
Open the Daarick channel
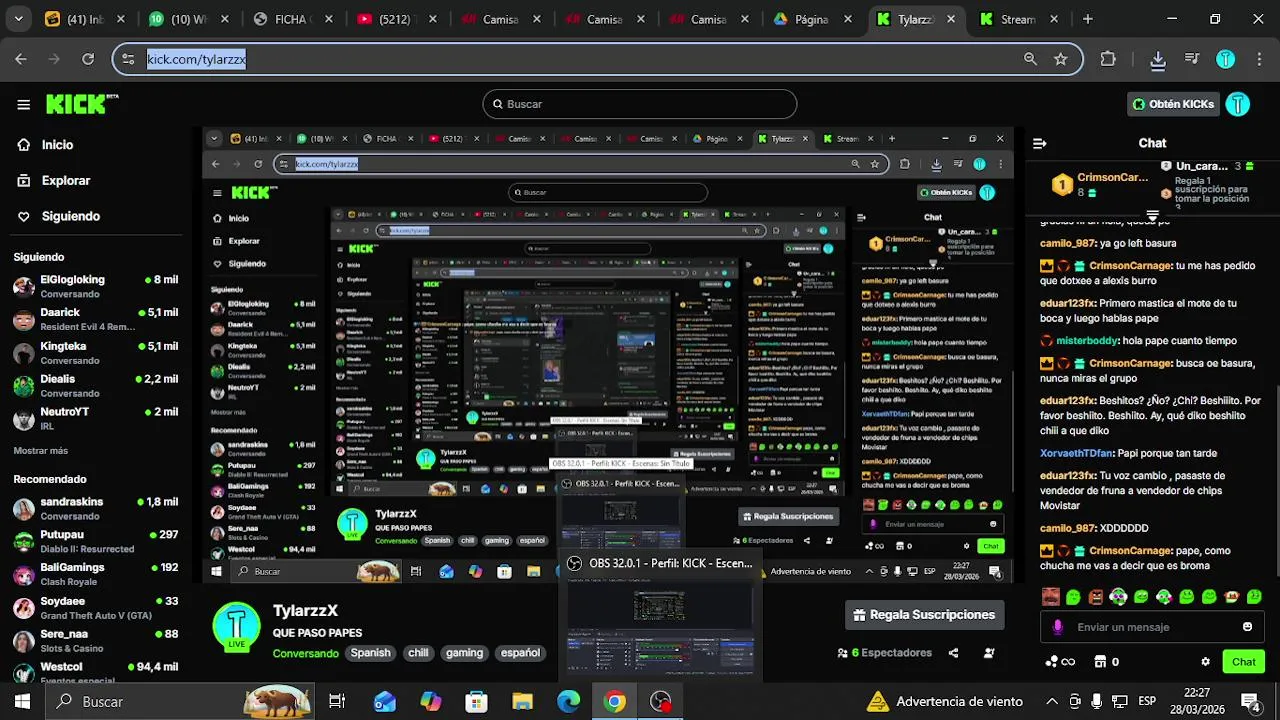[95, 319]
